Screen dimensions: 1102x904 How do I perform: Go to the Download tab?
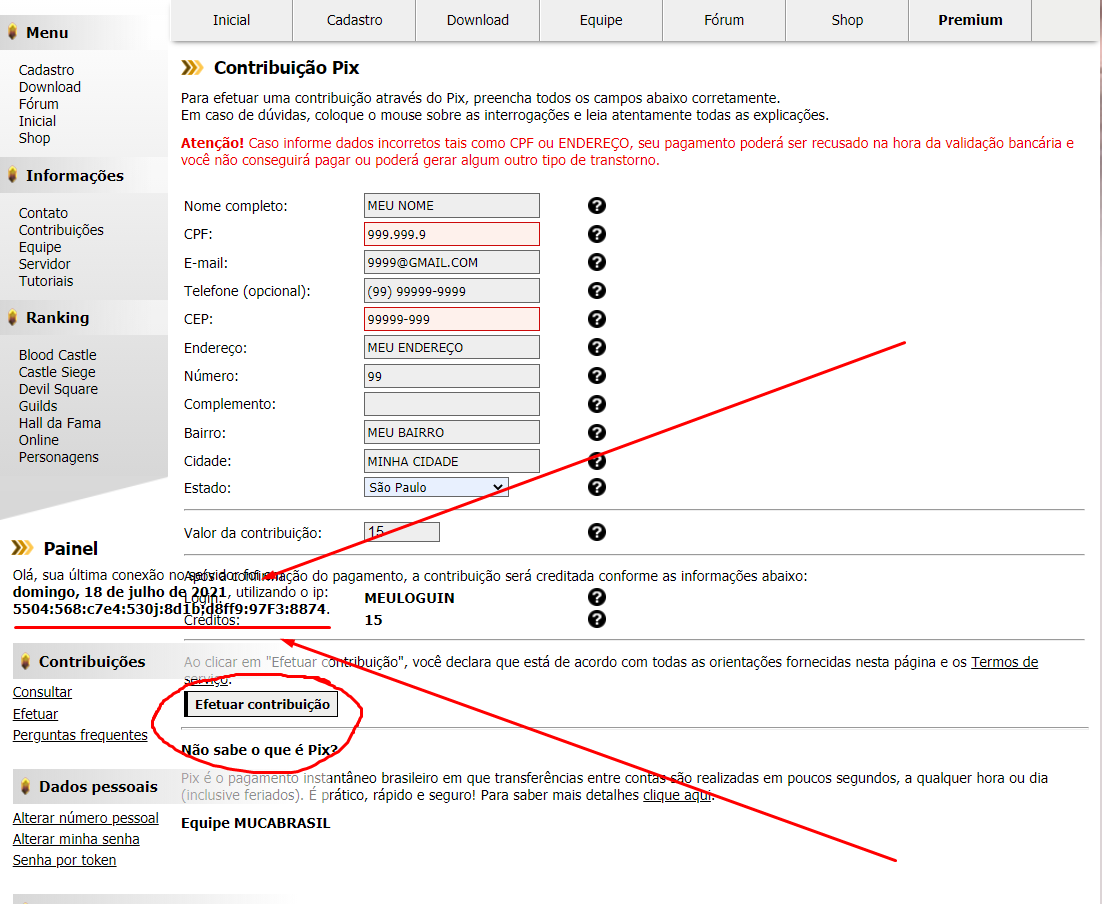[x=477, y=20]
